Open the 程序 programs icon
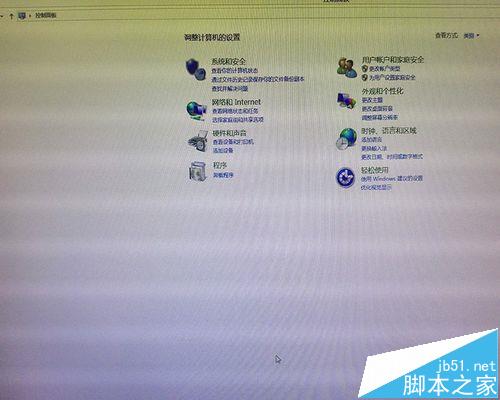The width and height of the screenshot is (500, 400). click(x=198, y=171)
